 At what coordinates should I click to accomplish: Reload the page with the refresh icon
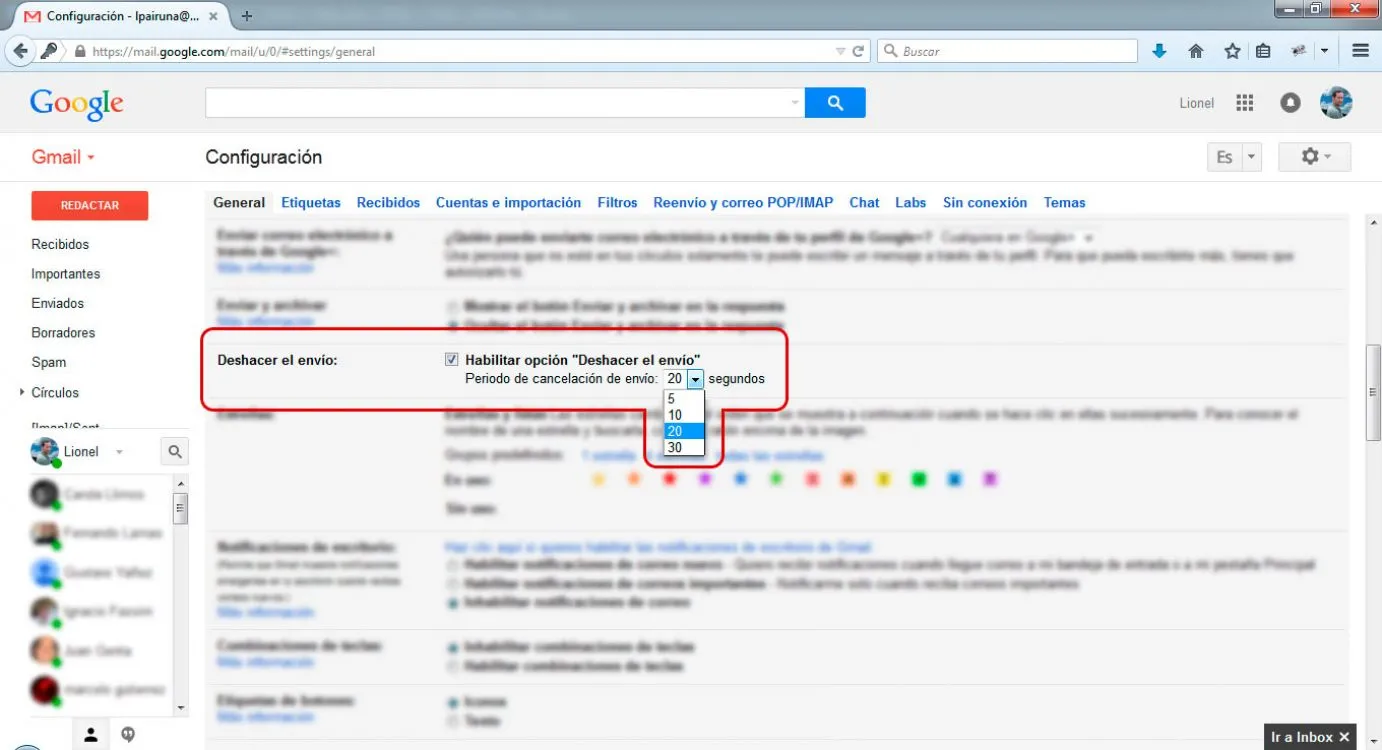(x=858, y=51)
